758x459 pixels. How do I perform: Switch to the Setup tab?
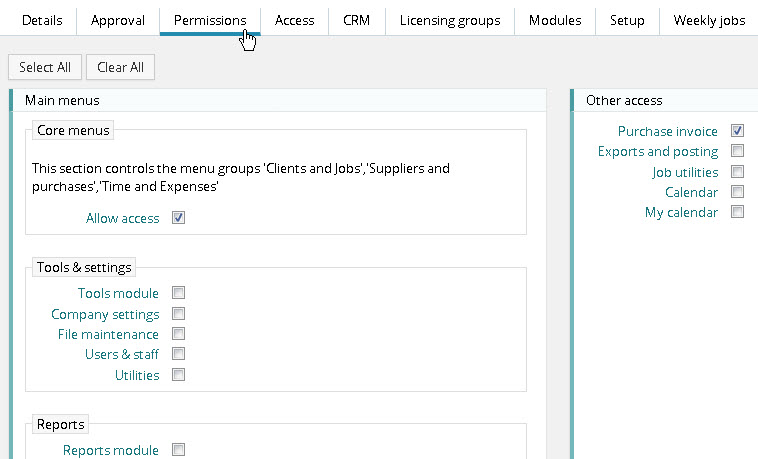pyautogui.click(x=627, y=20)
